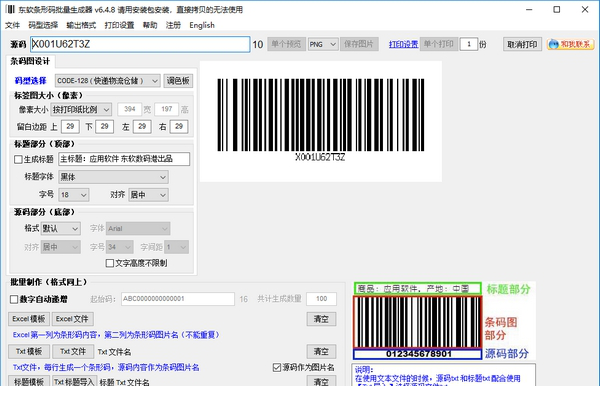
Task: Open the 字间距 dropdown
Action: click(x=177, y=247)
